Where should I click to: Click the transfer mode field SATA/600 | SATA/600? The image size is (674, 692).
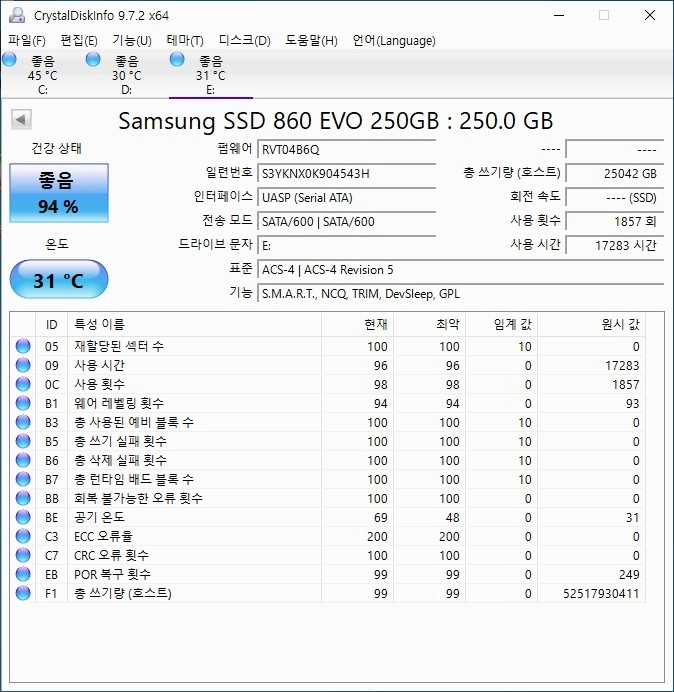[346, 221]
